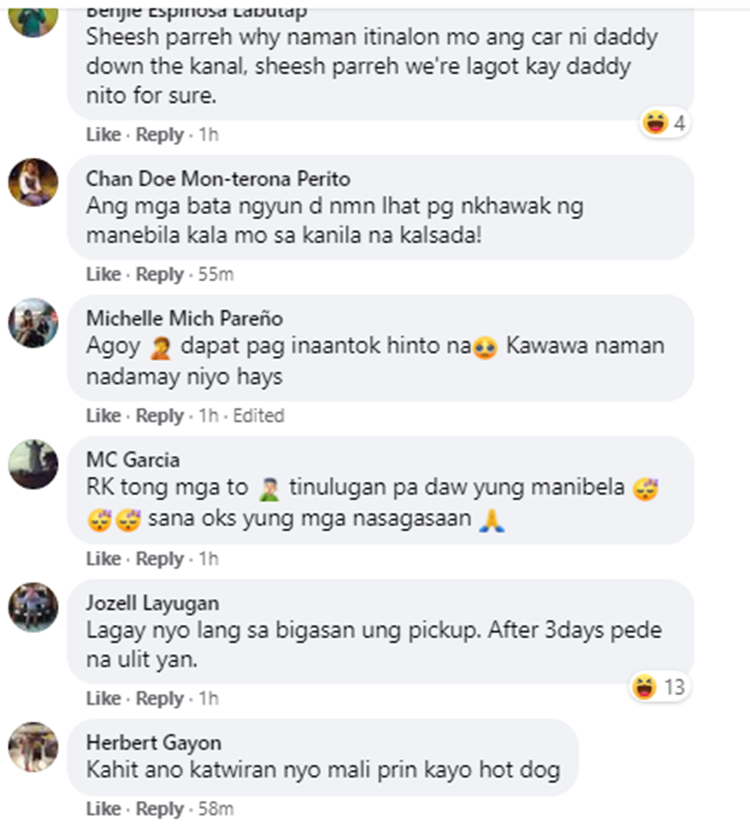Open the laughing reaction on Benjie's comment
Screen dimensions: 750x826
(x=665, y=123)
